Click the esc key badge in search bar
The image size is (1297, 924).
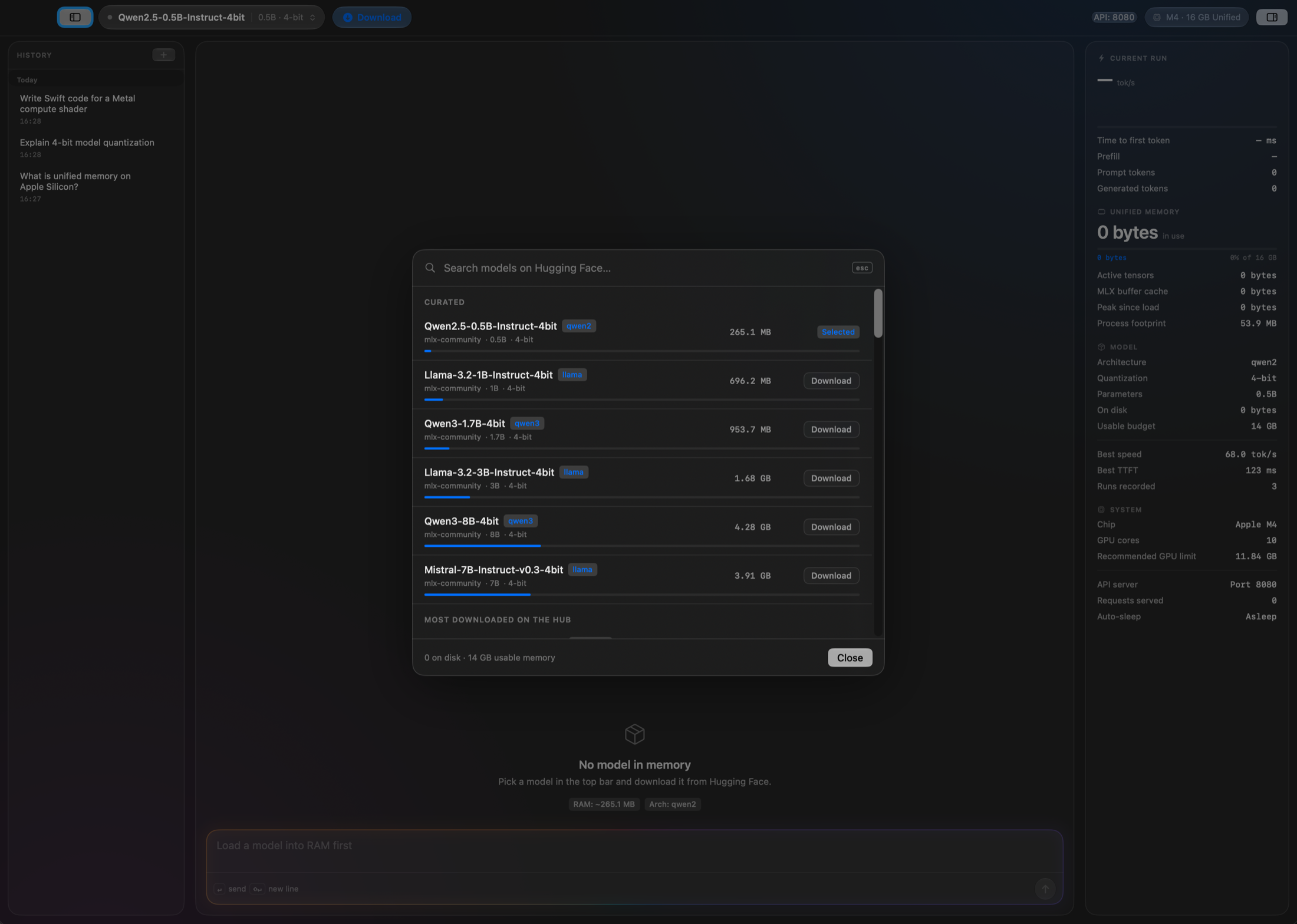862,268
